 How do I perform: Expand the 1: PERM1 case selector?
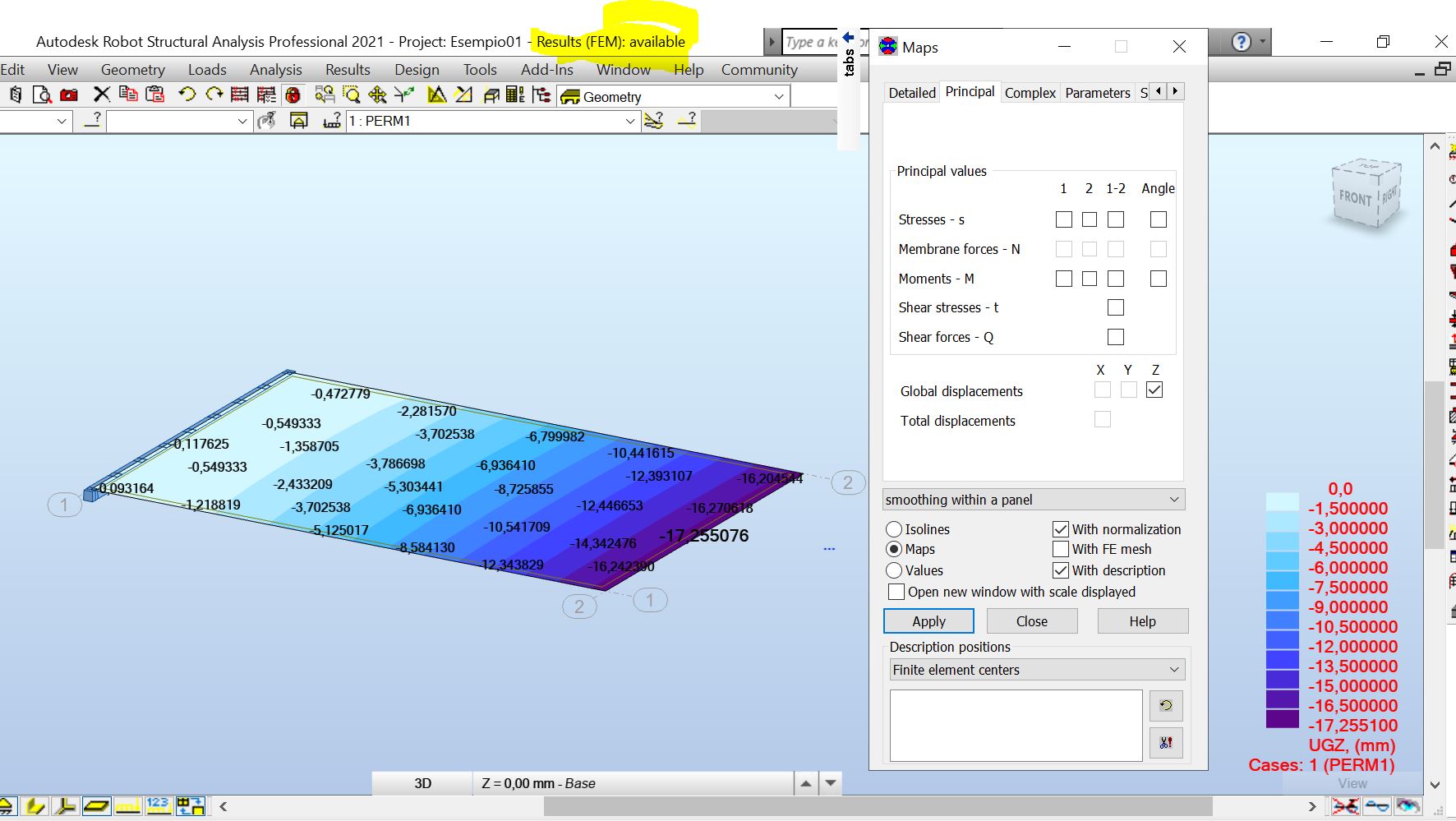click(x=629, y=121)
